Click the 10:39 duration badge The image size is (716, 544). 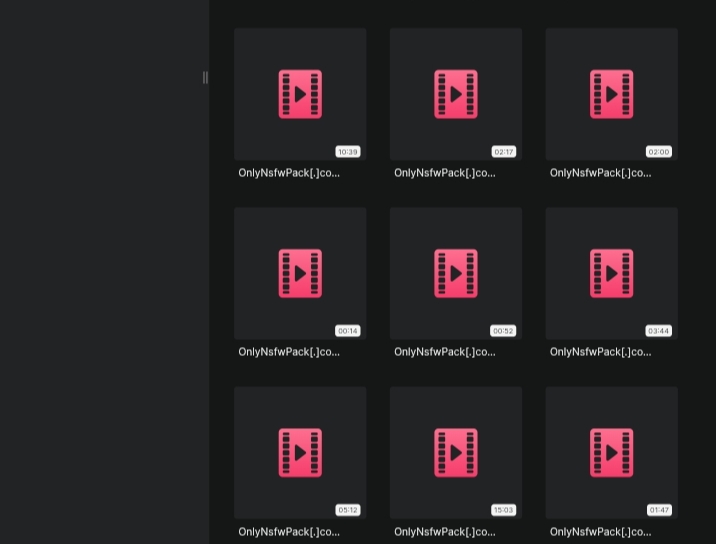348,152
